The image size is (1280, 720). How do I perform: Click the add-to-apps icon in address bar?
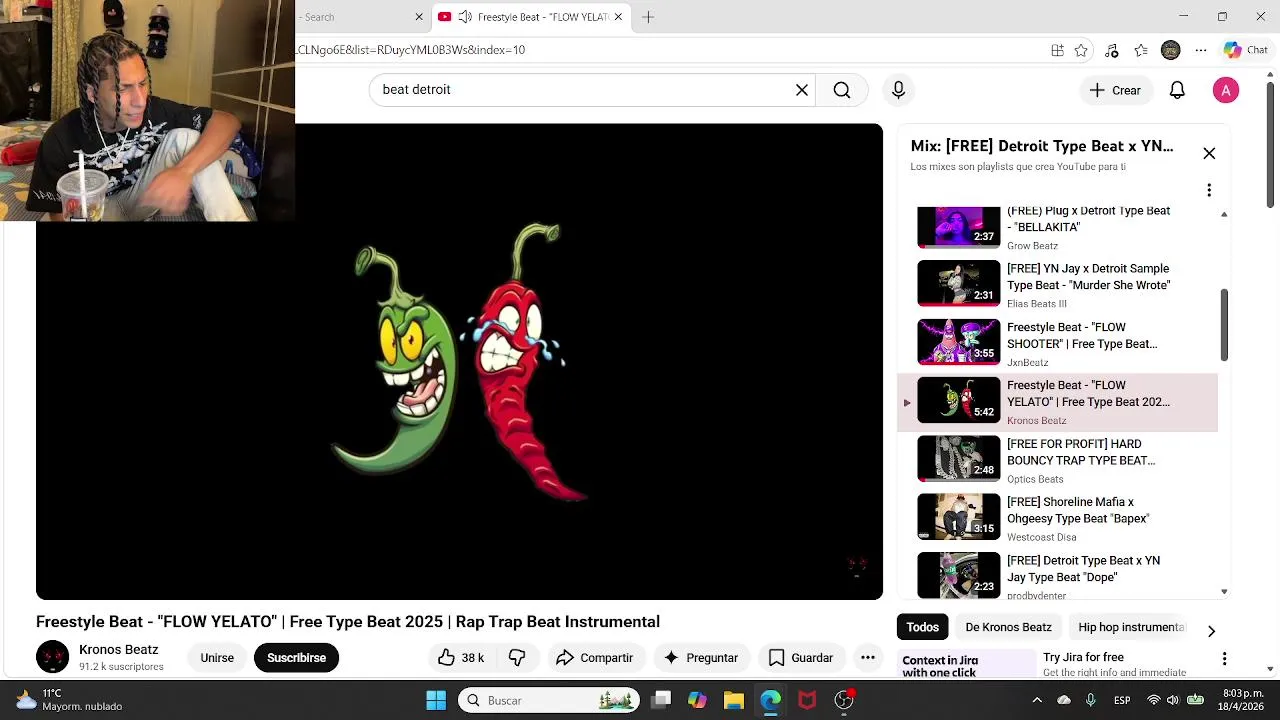coord(1057,50)
